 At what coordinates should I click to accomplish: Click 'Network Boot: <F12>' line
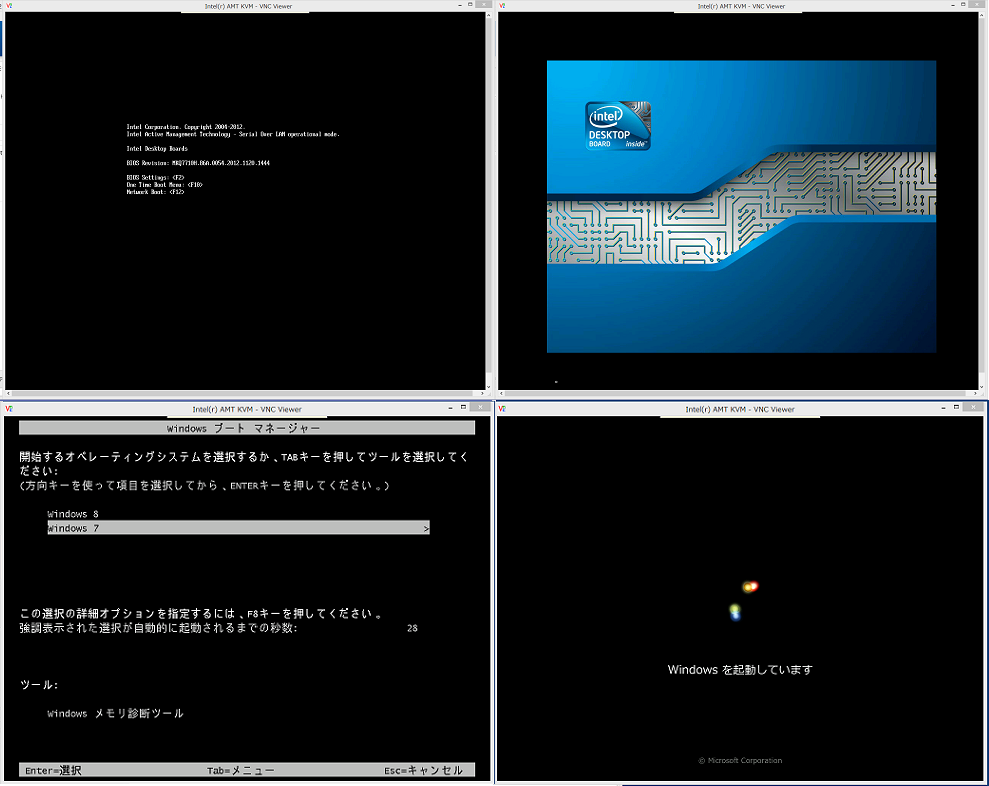click(155, 192)
